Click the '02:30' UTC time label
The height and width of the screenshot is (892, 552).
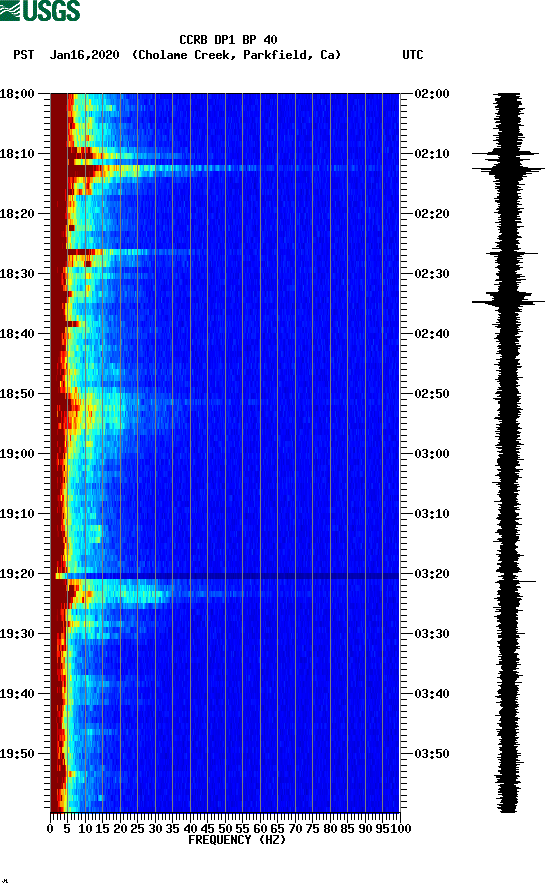click(432, 274)
